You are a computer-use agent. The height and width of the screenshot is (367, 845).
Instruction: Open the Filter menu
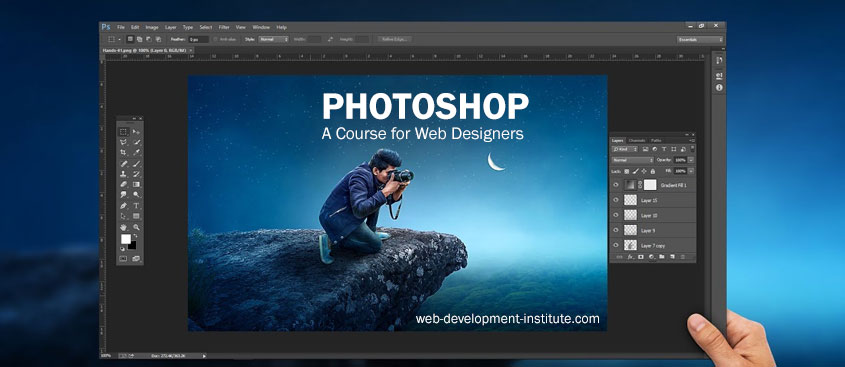(224, 27)
